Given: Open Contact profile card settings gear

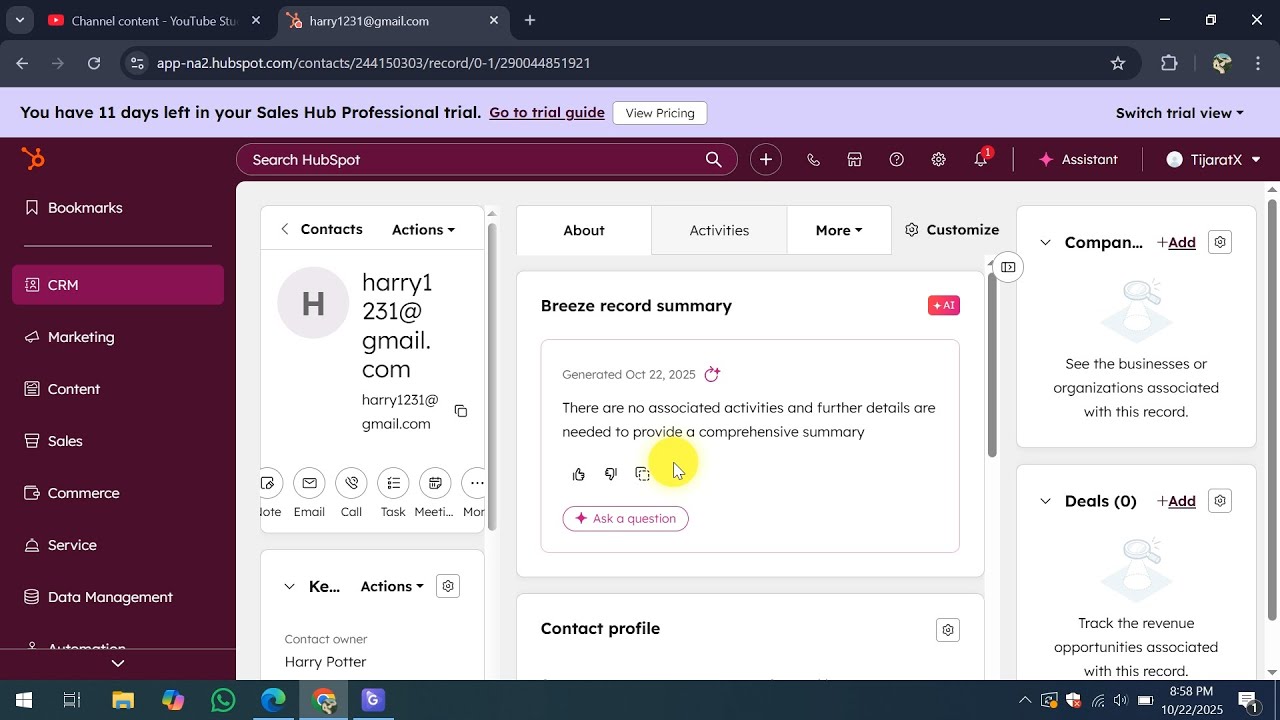Looking at the screenshot, I should click(948, 630).
